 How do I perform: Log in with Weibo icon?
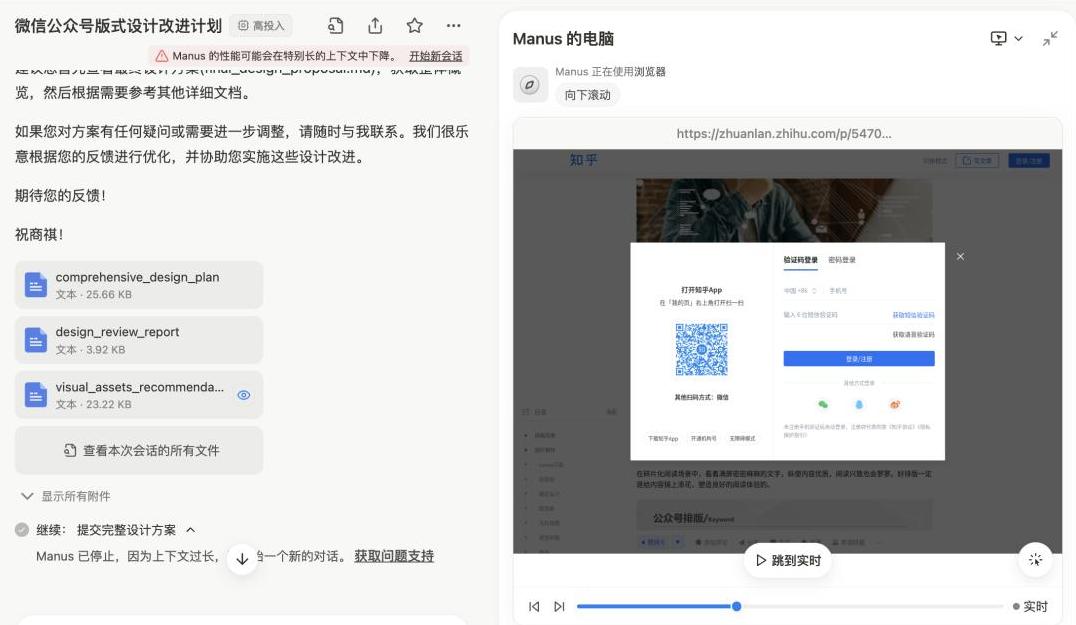895,405
